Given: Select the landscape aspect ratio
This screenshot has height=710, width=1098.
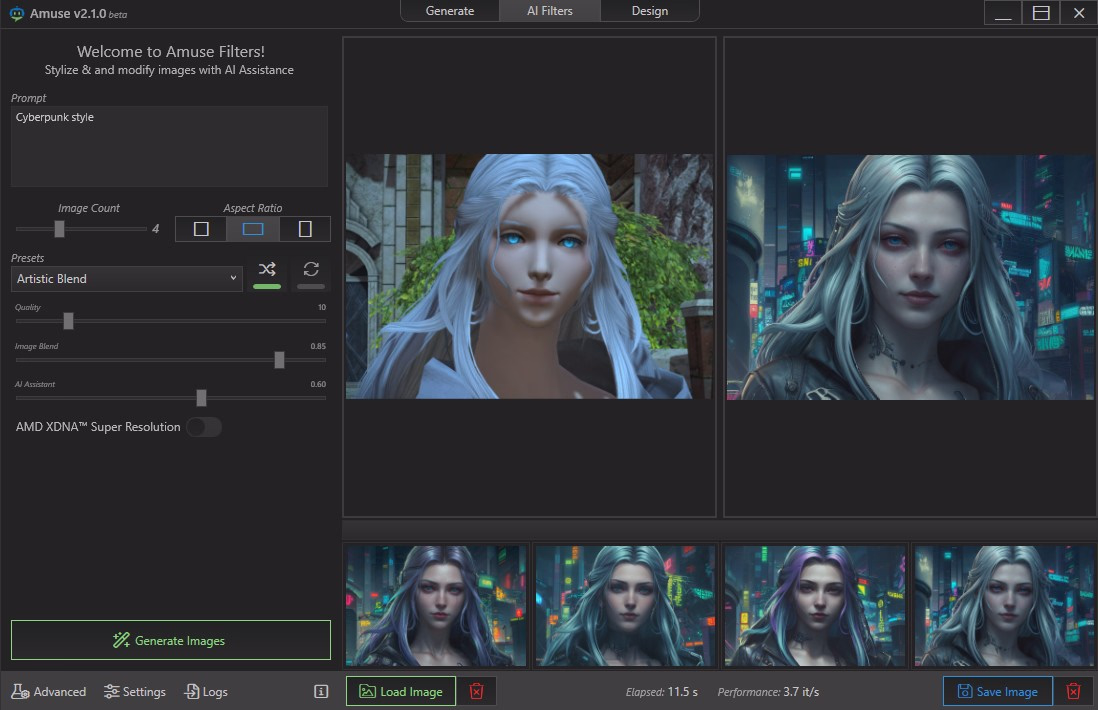Looking at the screenshot, I should click(253, 229).
